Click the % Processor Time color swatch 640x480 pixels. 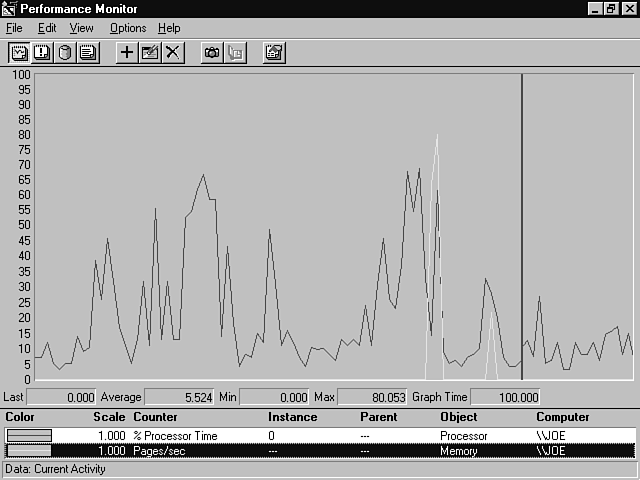pyautogui.click(x=29, y=436)
